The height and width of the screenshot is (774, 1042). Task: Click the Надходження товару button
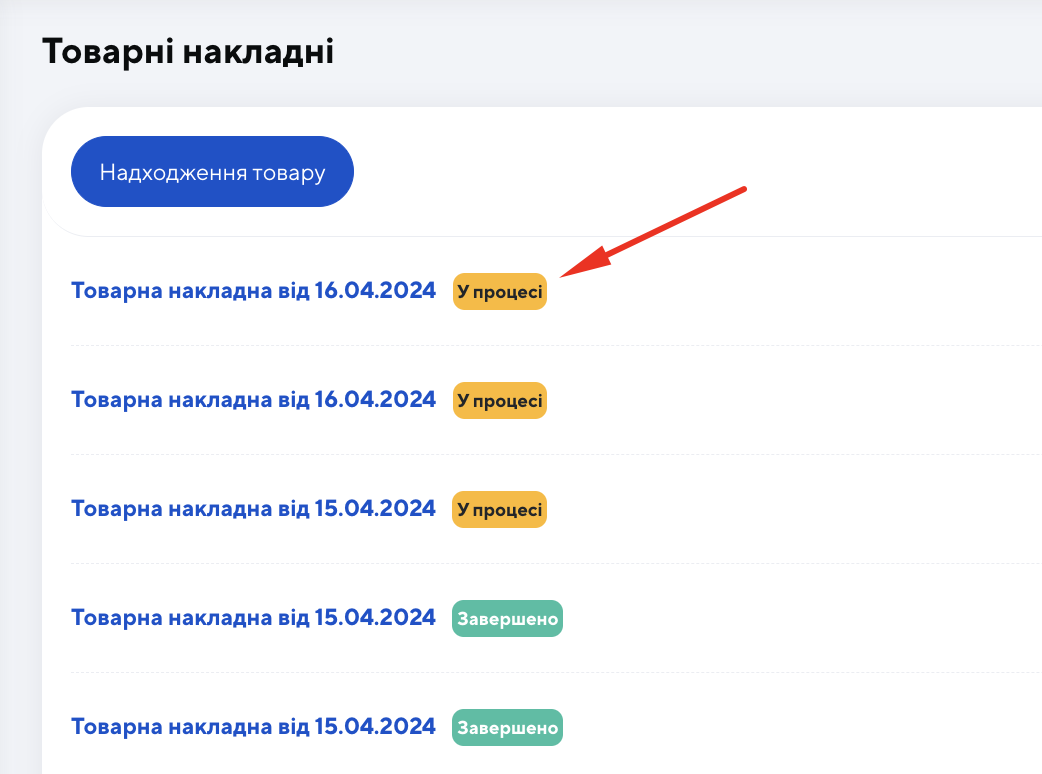point(212,171)
